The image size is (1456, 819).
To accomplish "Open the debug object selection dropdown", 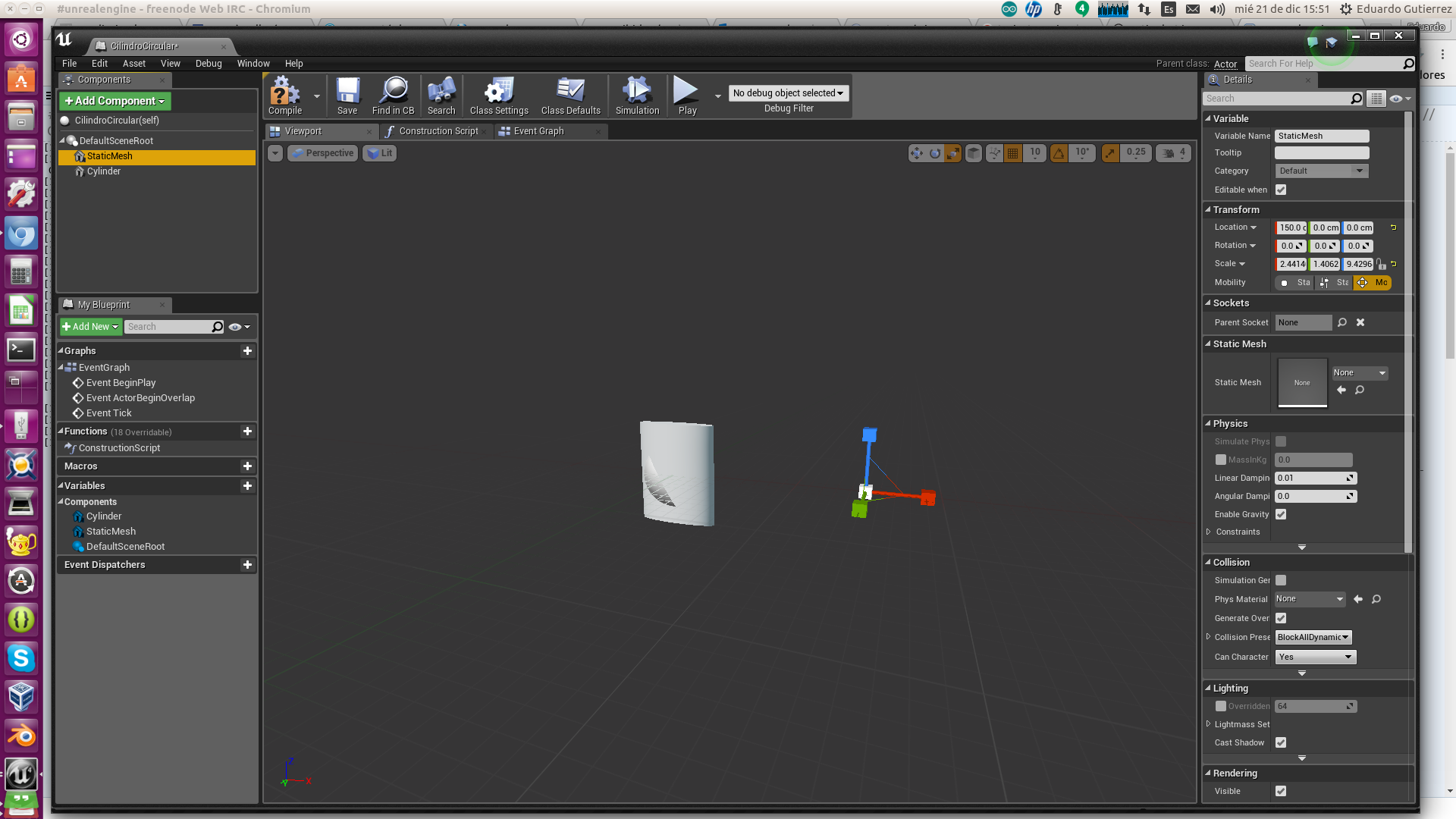I will click(788, 93).
